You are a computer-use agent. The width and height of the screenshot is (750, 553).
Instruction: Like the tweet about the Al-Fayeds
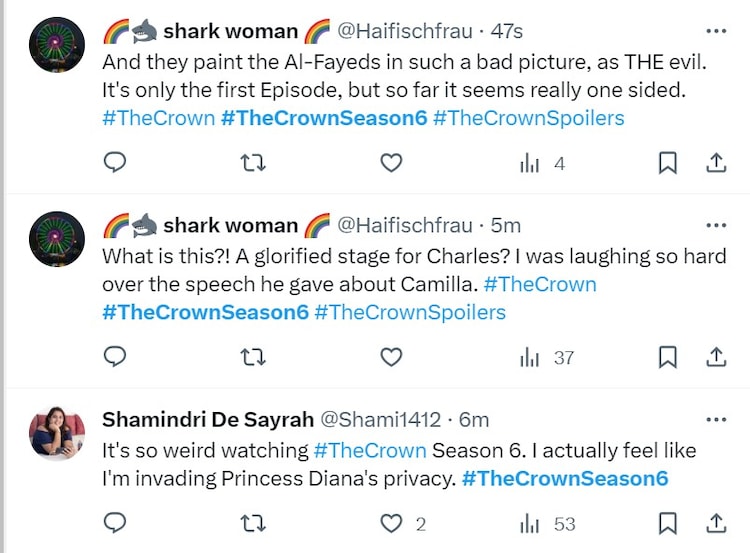coord(392,163)
